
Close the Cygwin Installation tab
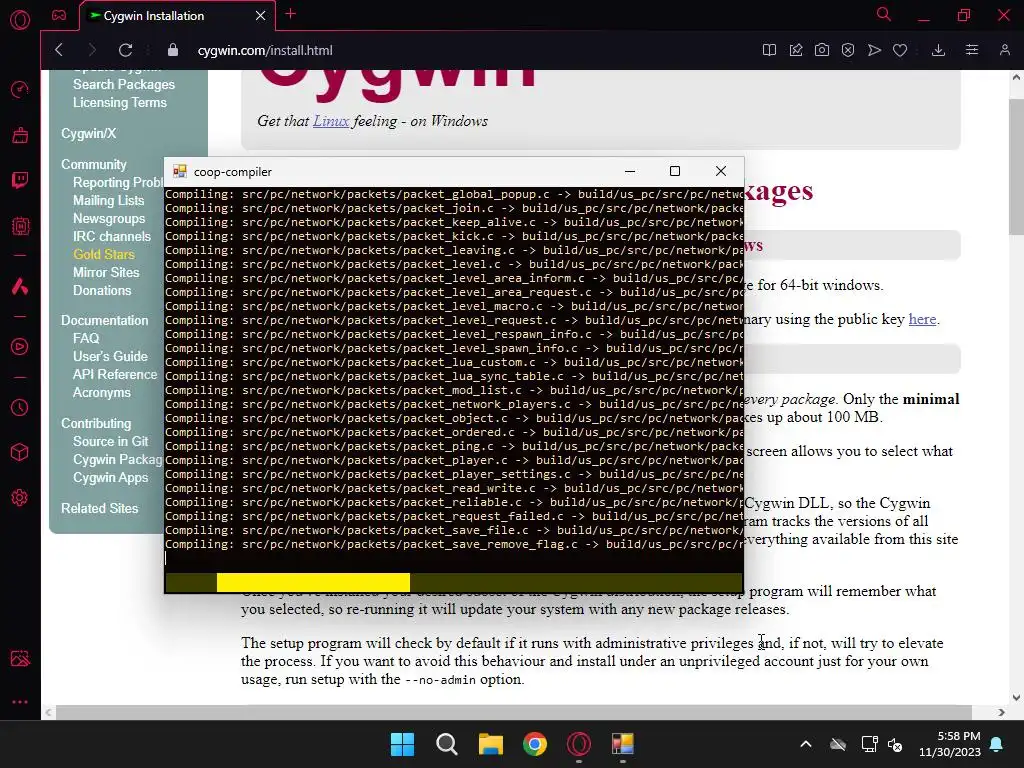pyautogui.click(x=261, y=16)
